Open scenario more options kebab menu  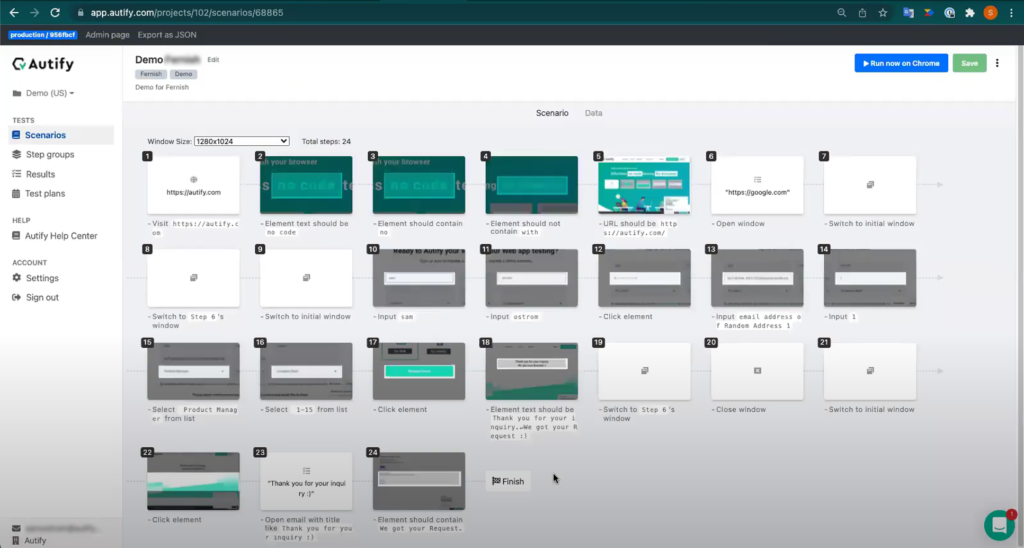(997, 63)
